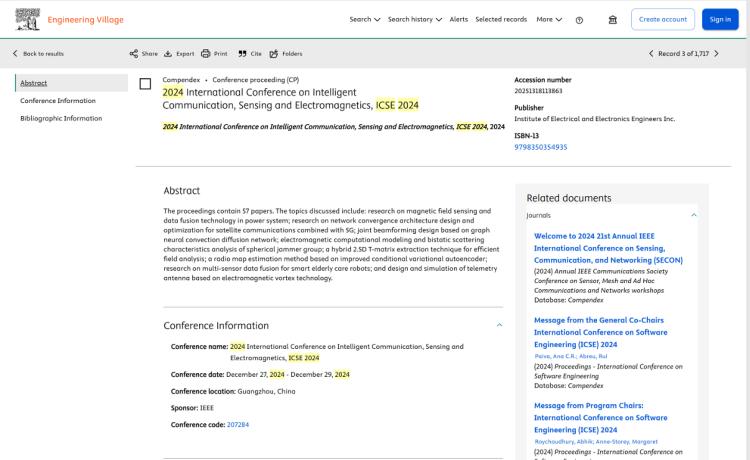Open the help question mark icon
The image size is (750, 460).
pyautogui.click(x=580, y=19)
